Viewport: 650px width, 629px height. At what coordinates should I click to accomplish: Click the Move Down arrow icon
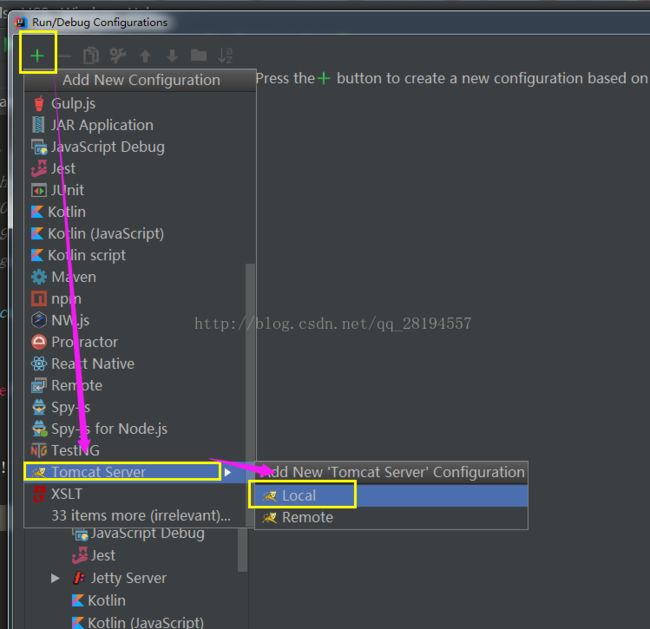pyautogui.click(x=172, y=56)
